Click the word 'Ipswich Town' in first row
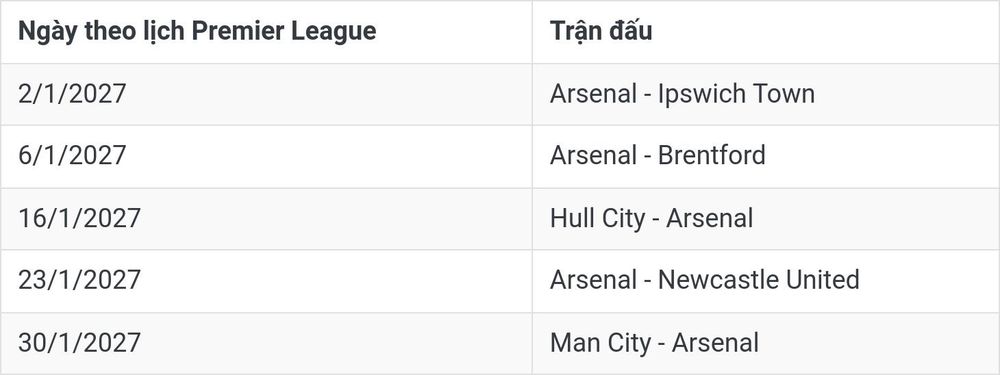 737,94
